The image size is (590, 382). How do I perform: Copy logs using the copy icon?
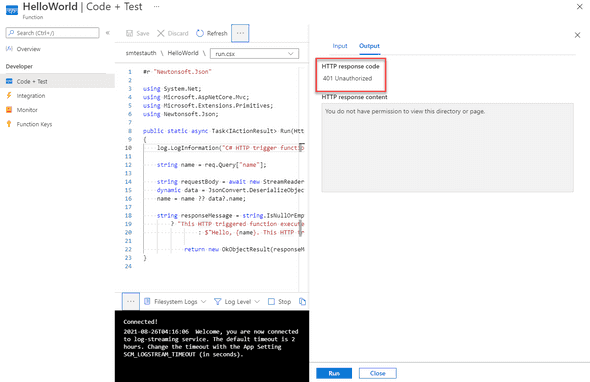coord(302,301)
